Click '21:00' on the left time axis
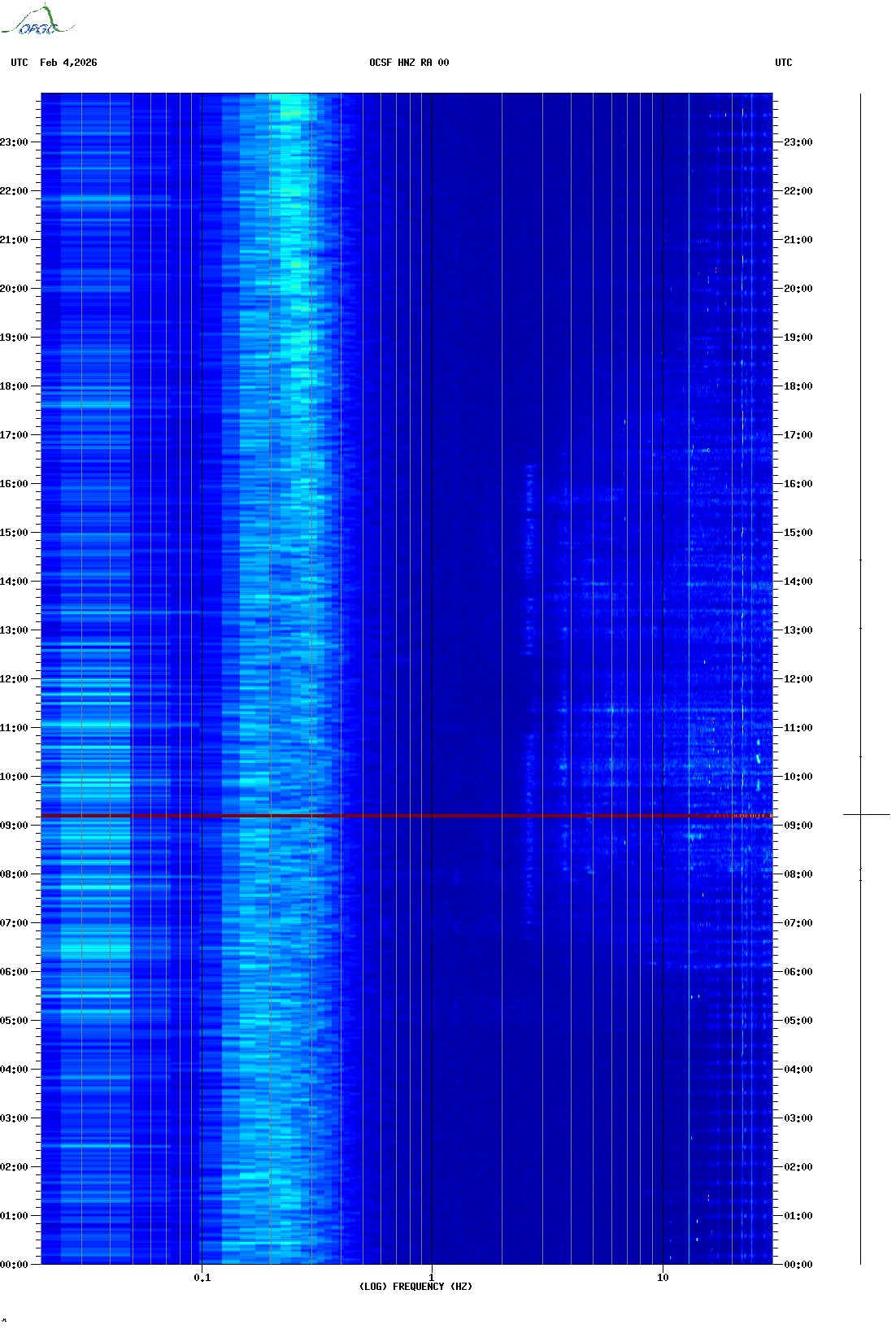896x1329 pixels. [x=14, y=240]
